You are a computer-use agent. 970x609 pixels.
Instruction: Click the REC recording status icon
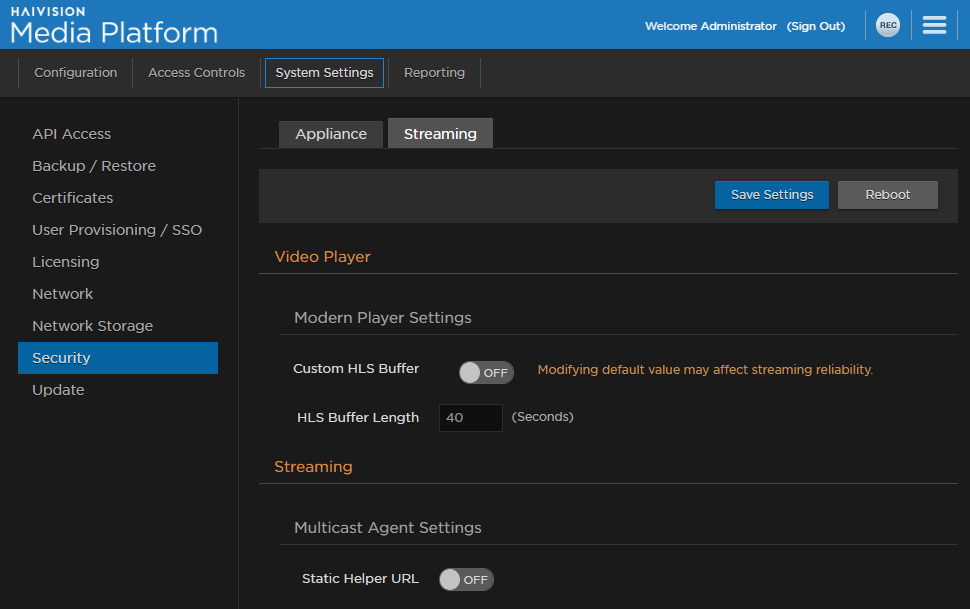coord(887,25)
